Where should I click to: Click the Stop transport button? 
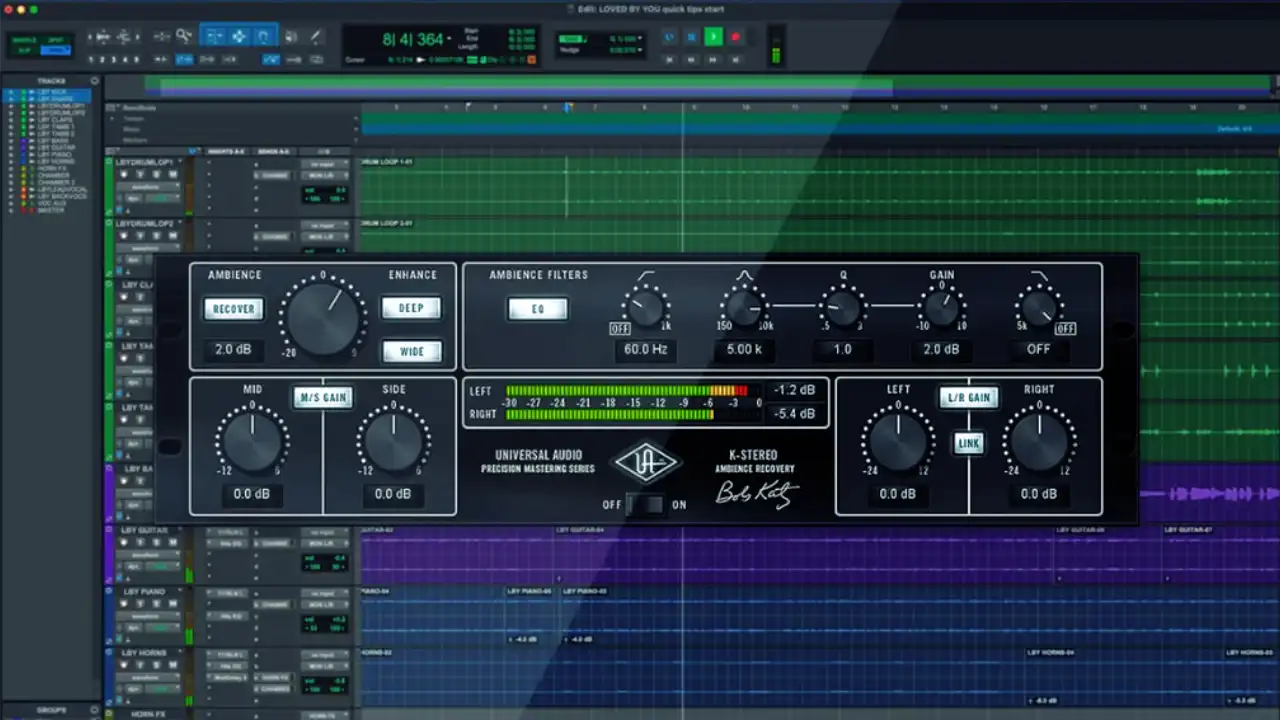click(x=691, y=37)
